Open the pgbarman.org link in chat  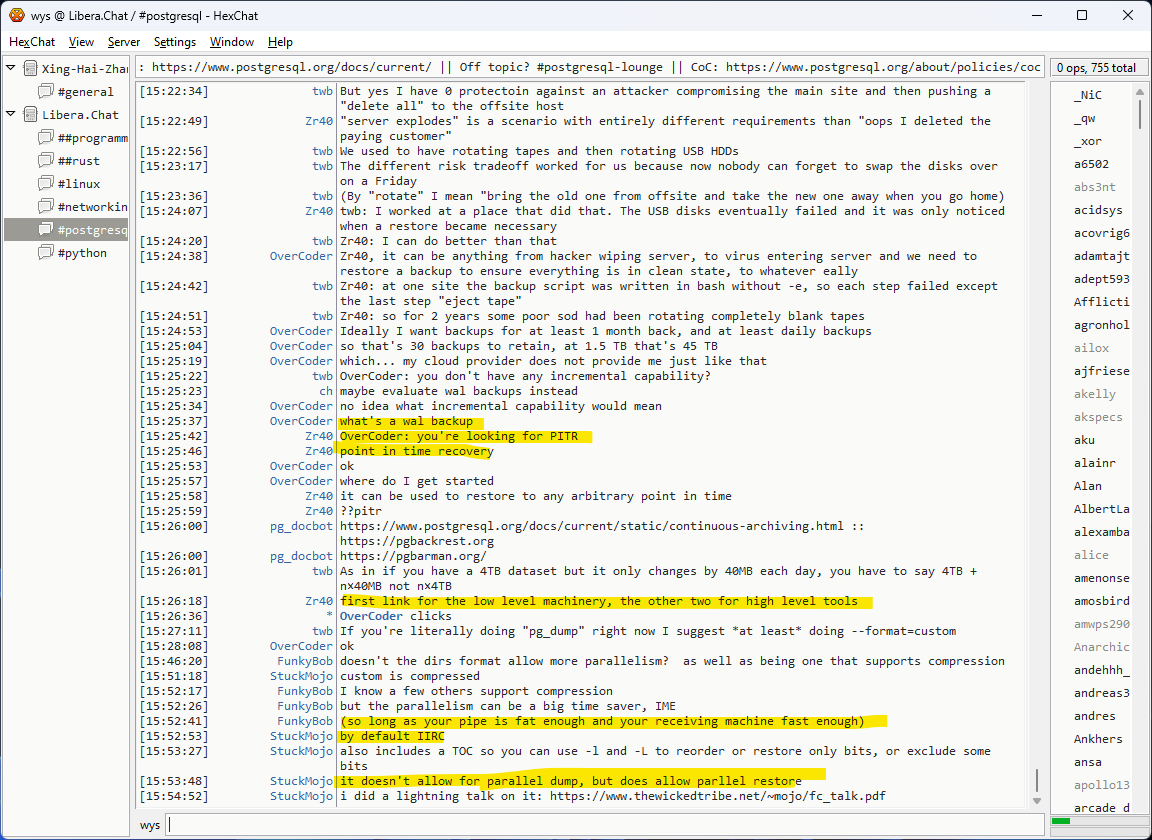coord(413,556)
